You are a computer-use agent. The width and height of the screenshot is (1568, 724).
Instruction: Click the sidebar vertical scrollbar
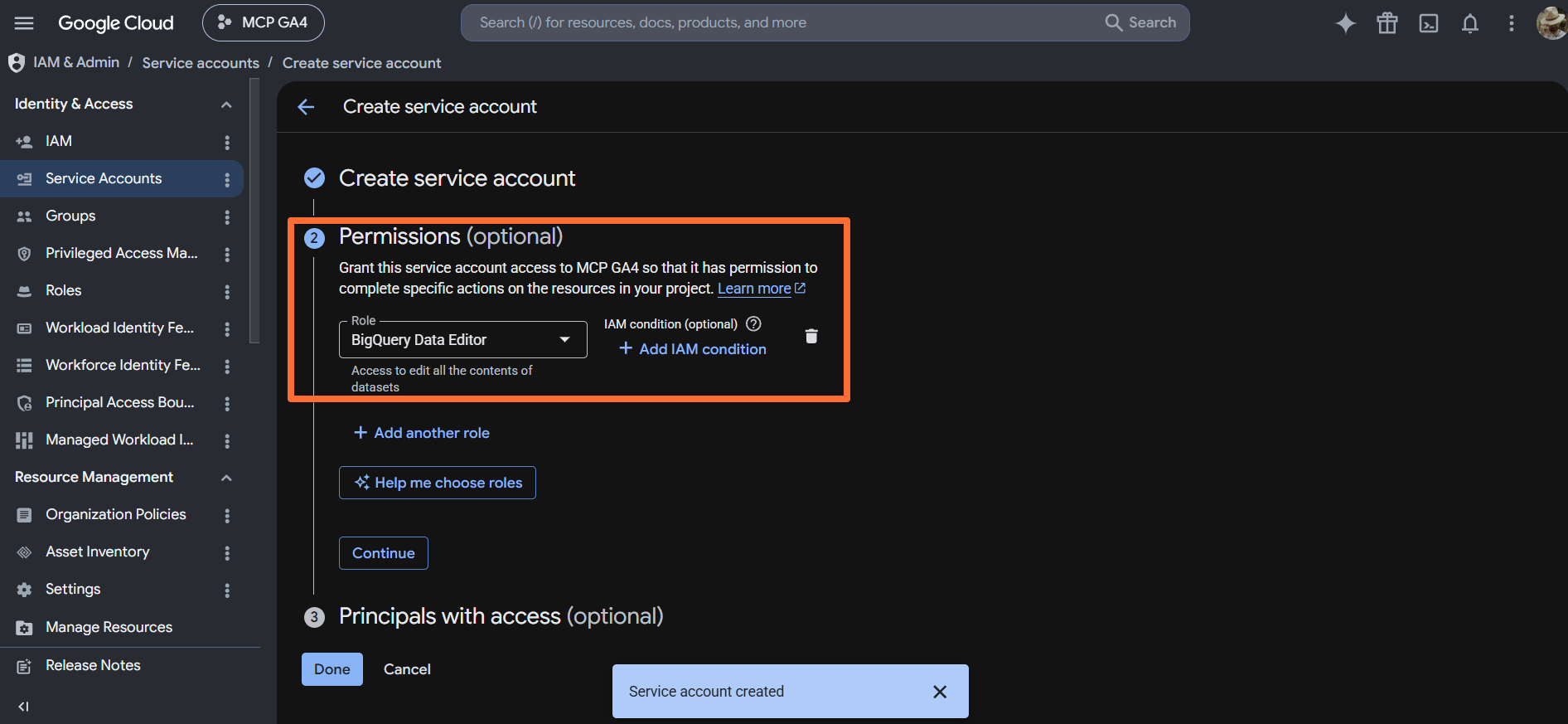tap(254, 211)
